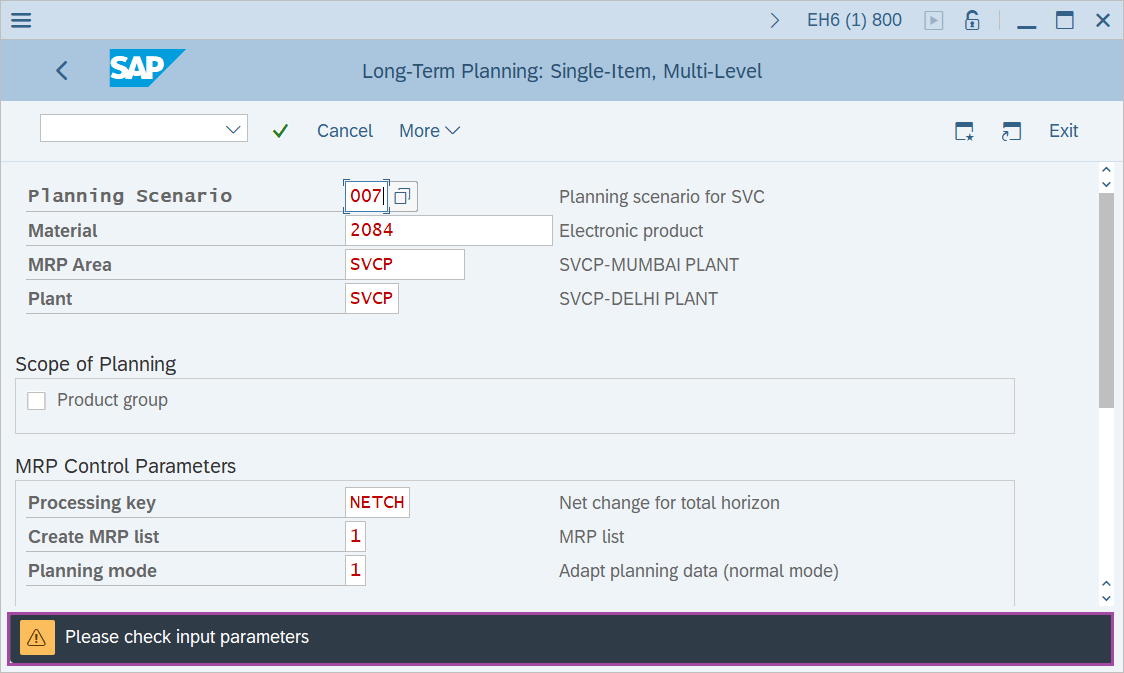Click the back arrow in the header
1124x673 pixels.
[x=61, y=70]
